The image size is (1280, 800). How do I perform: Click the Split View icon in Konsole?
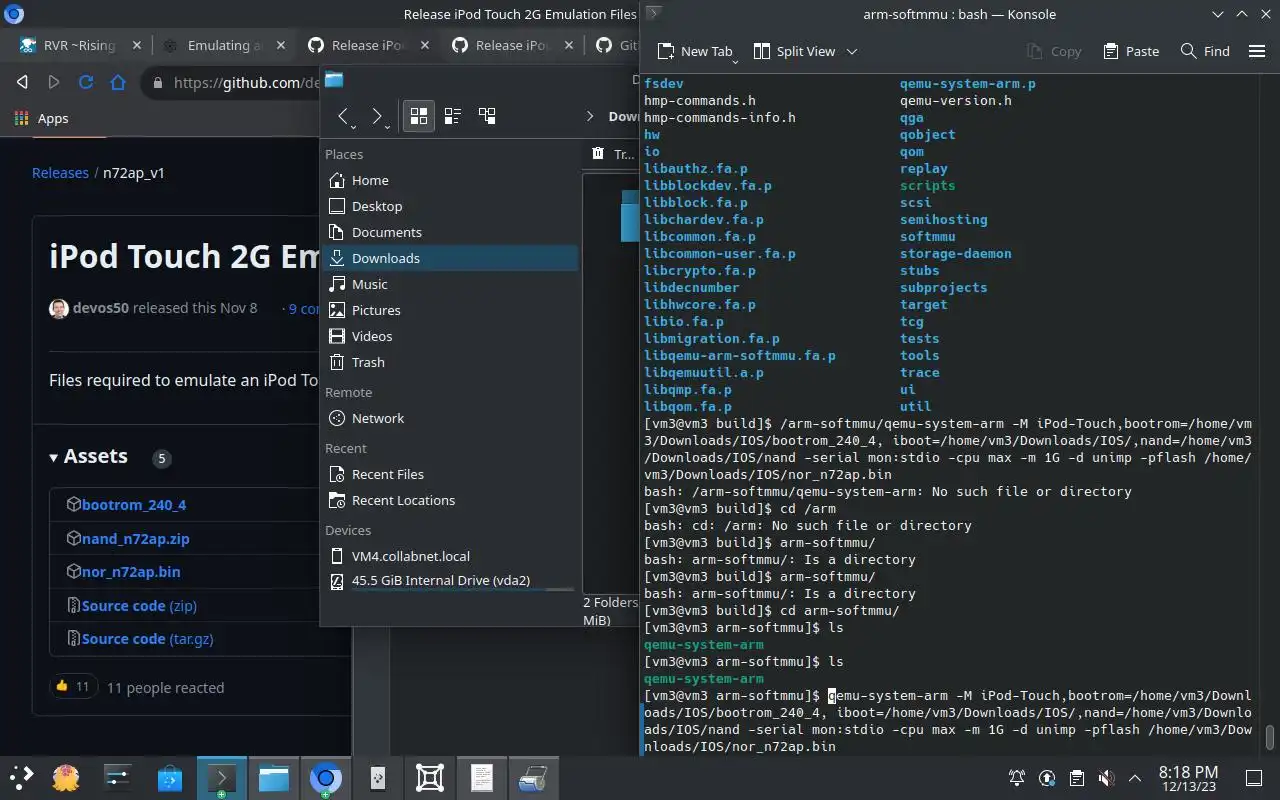(762, 51)
